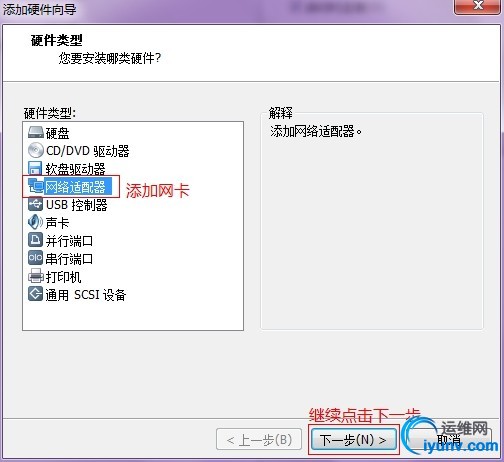This screenshot has height=462, width=504.
Task: Select the hard disk (硬盘) icon
Action: click(36, 132)
